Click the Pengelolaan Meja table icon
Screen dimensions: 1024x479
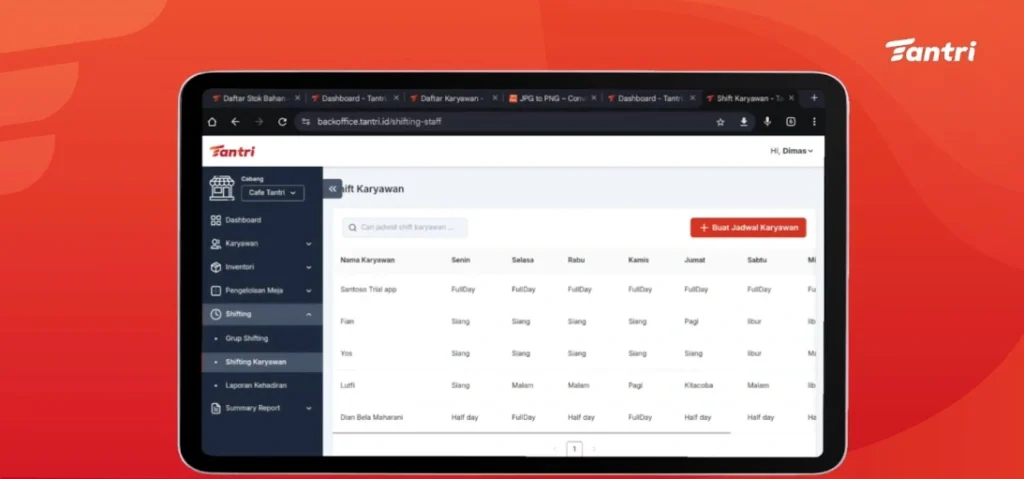click(x=216, y=291)
